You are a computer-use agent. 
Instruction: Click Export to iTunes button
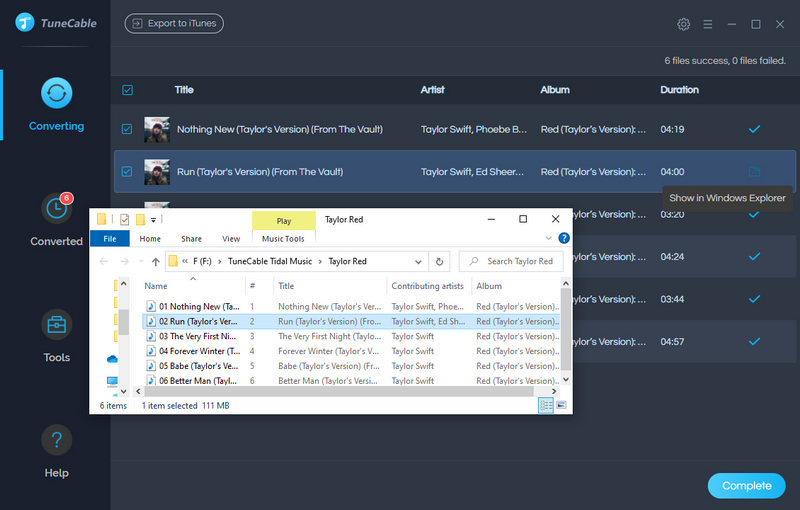(x=174, y=23)
